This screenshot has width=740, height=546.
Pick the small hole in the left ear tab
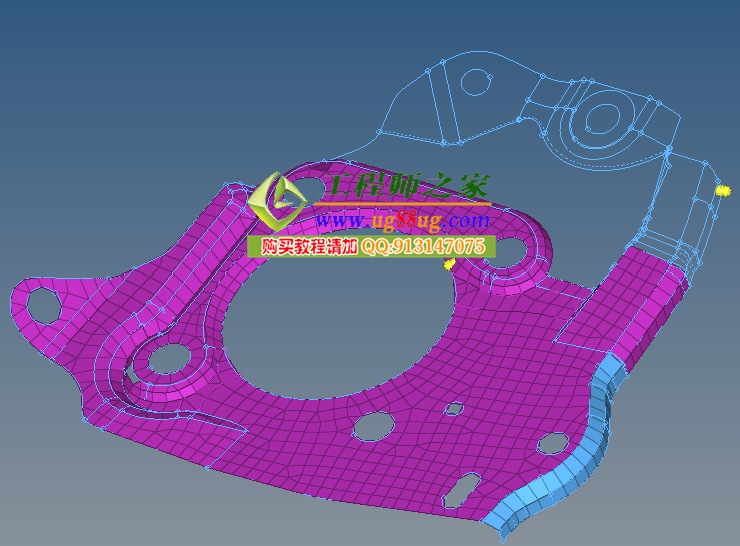(x=43, y=301)
